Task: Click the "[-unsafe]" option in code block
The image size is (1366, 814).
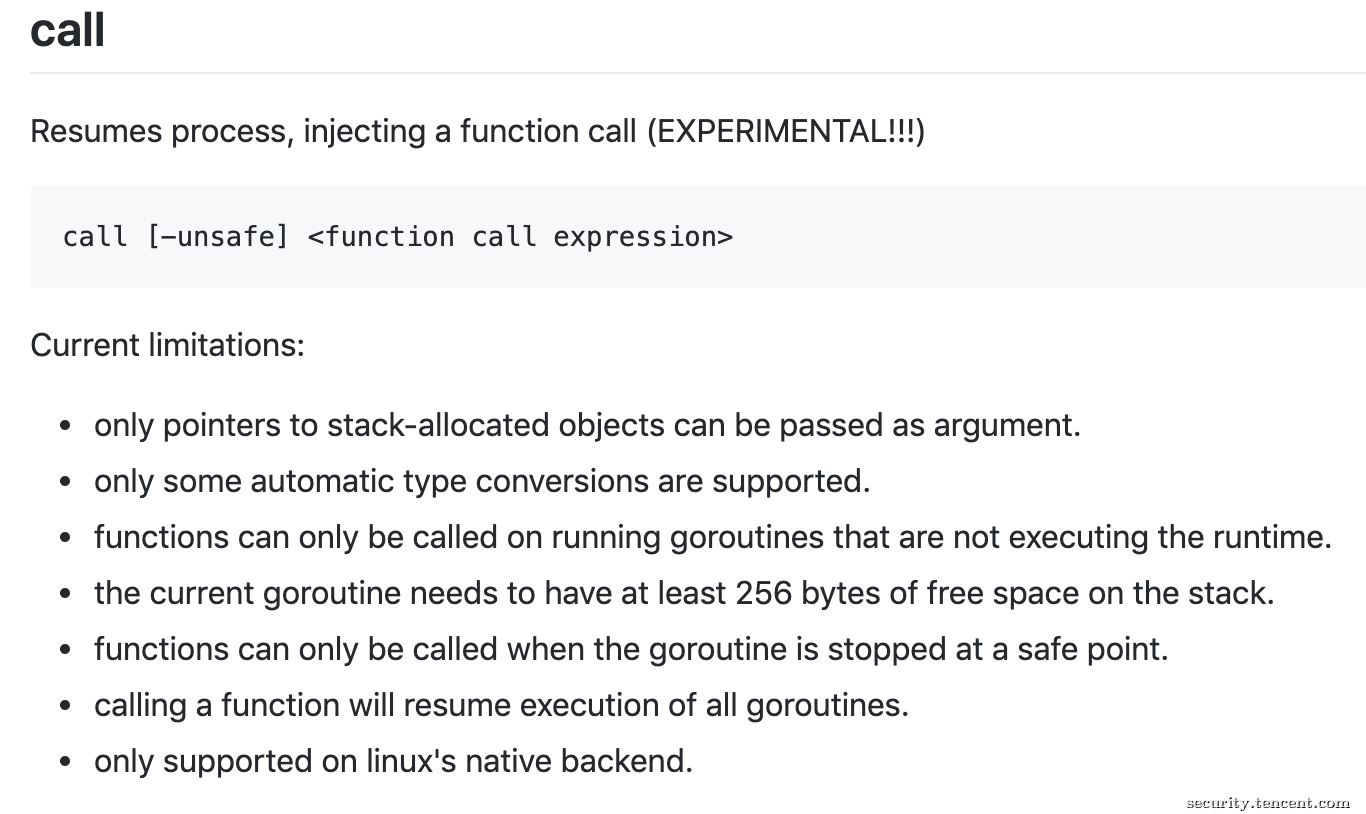Action: [218, 237]
